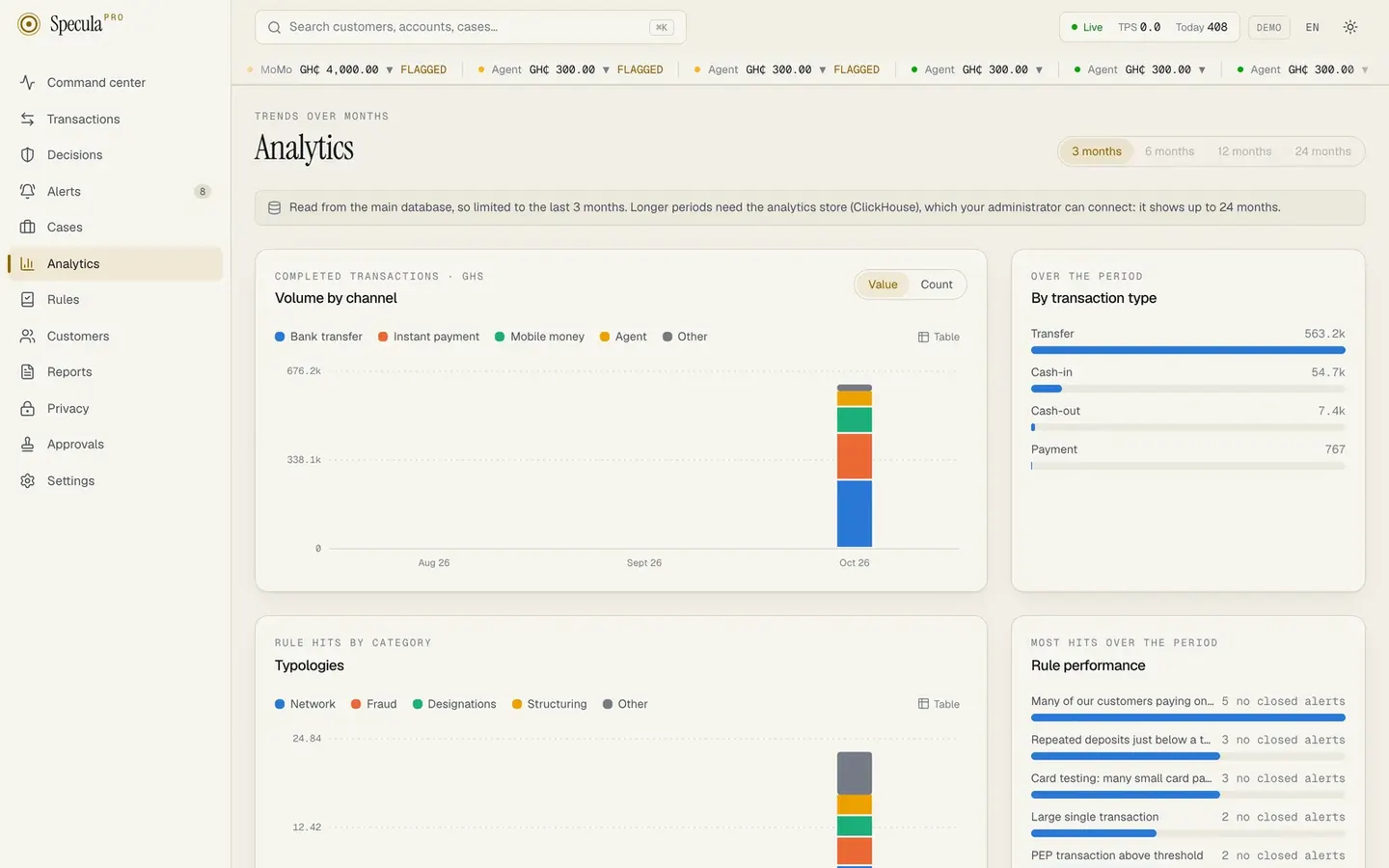Click the green Live status dot
The image size is (1389, 868).
tap(1075, 27)
